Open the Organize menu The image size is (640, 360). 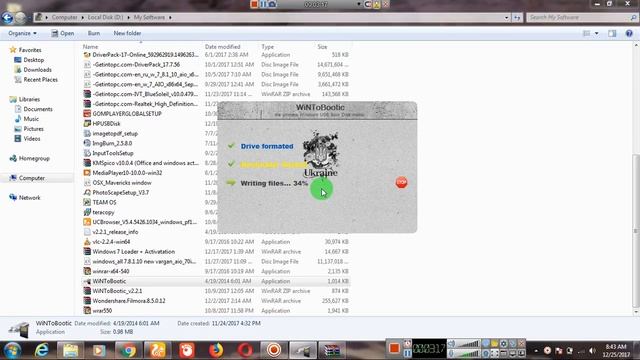tap(22, 33)
